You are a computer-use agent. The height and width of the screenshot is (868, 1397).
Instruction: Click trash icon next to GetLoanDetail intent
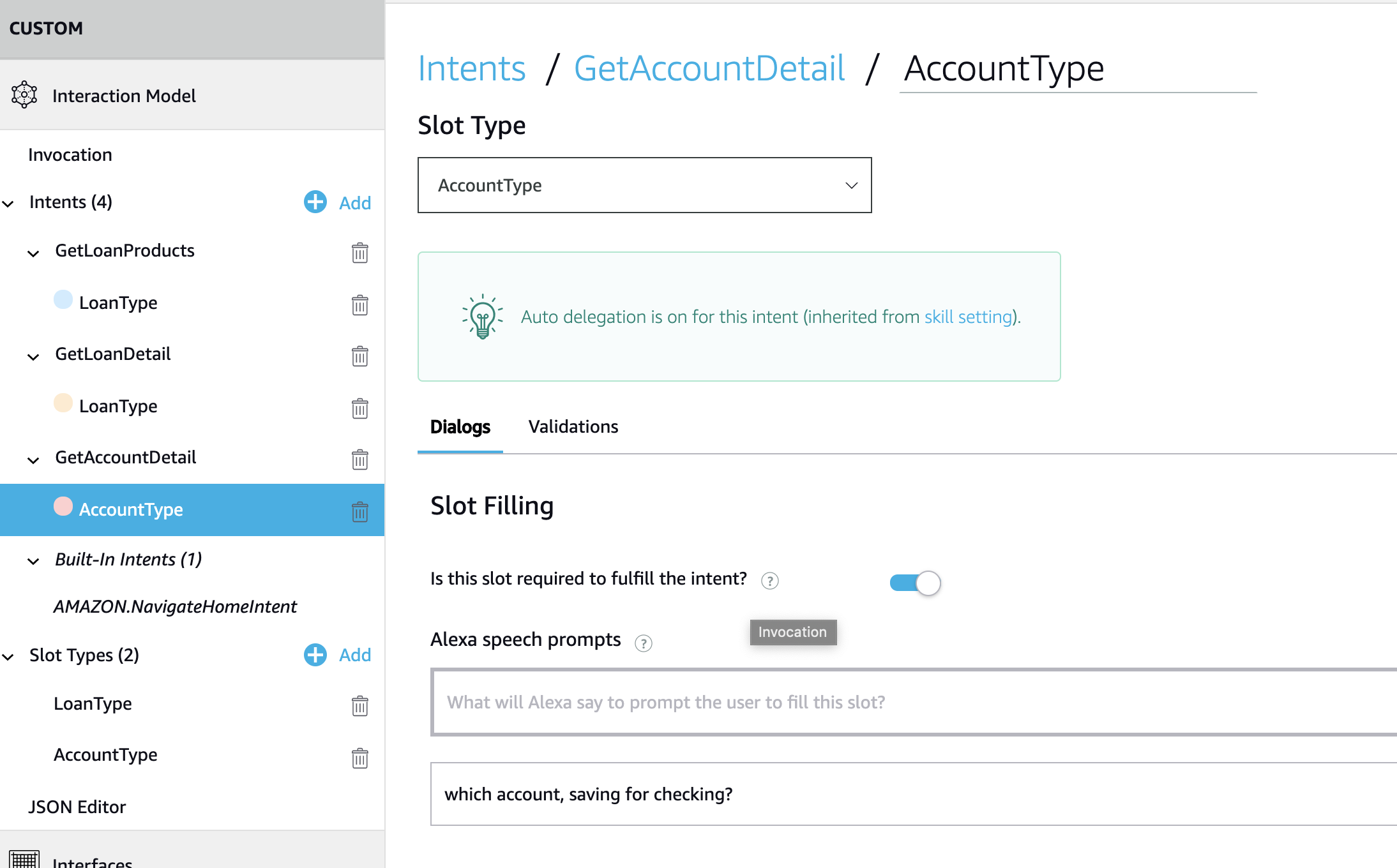(360, 356)
